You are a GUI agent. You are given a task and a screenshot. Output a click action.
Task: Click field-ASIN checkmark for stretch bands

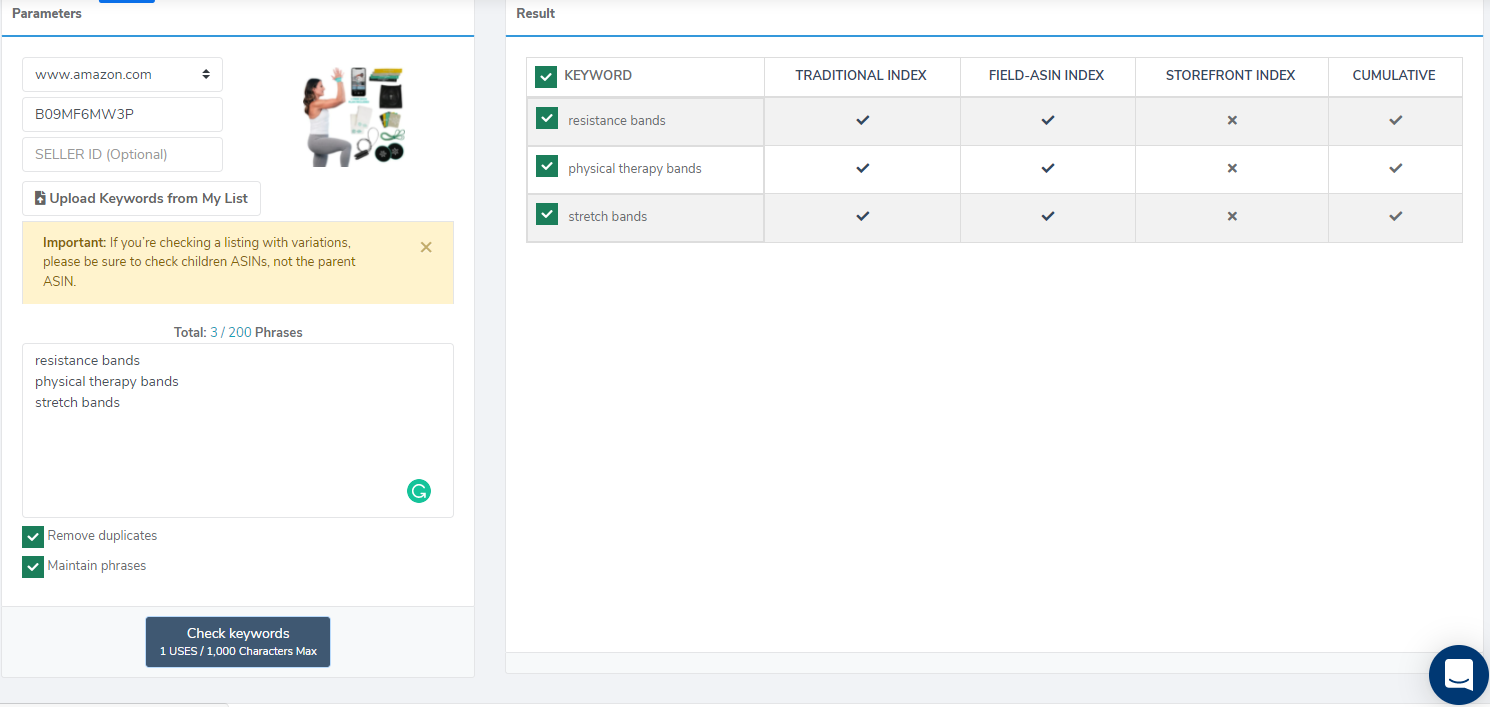pyautogui.click(x=1048, y=216)
